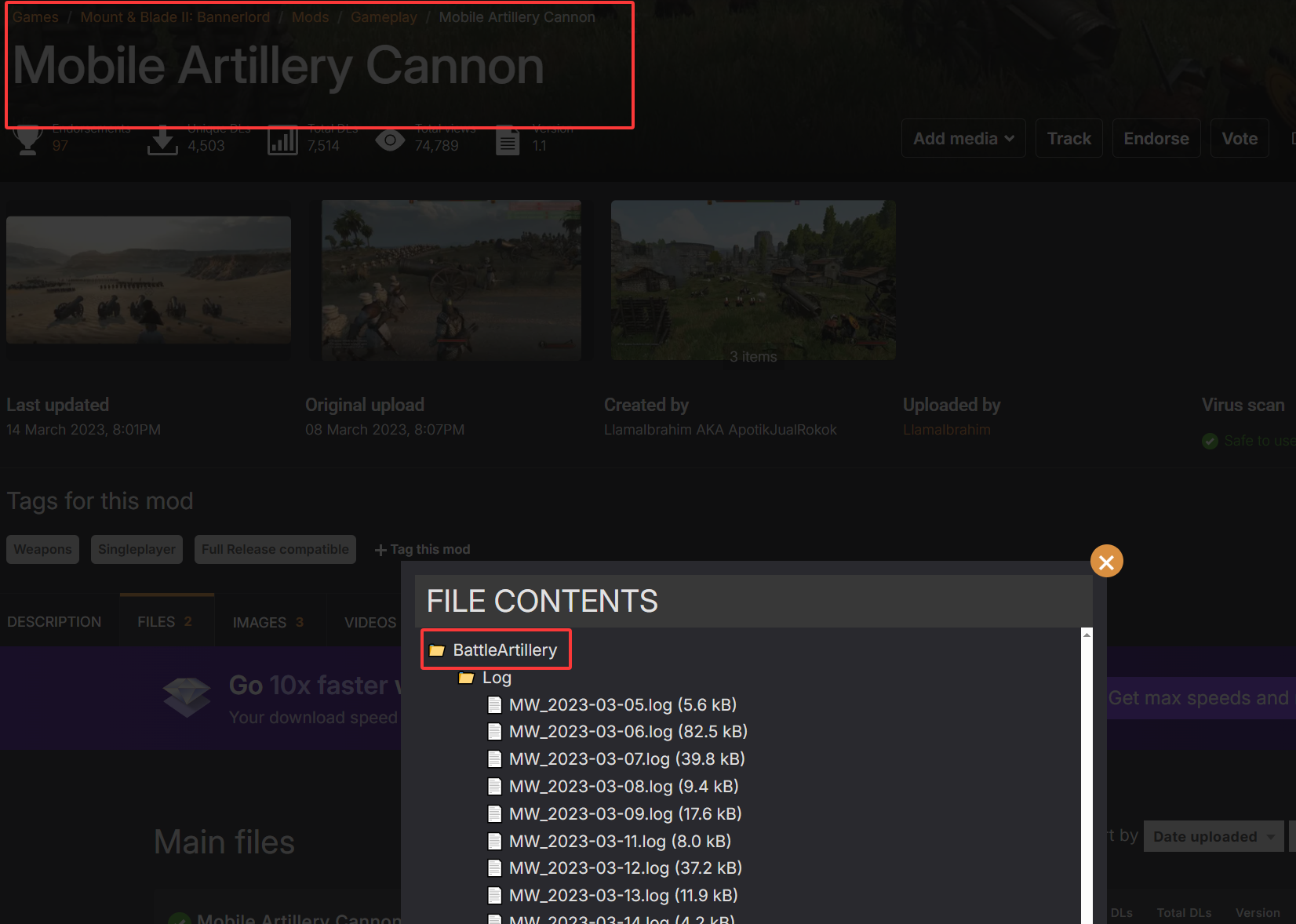
Task: Click the Version document icon
Action: (508, 140)
